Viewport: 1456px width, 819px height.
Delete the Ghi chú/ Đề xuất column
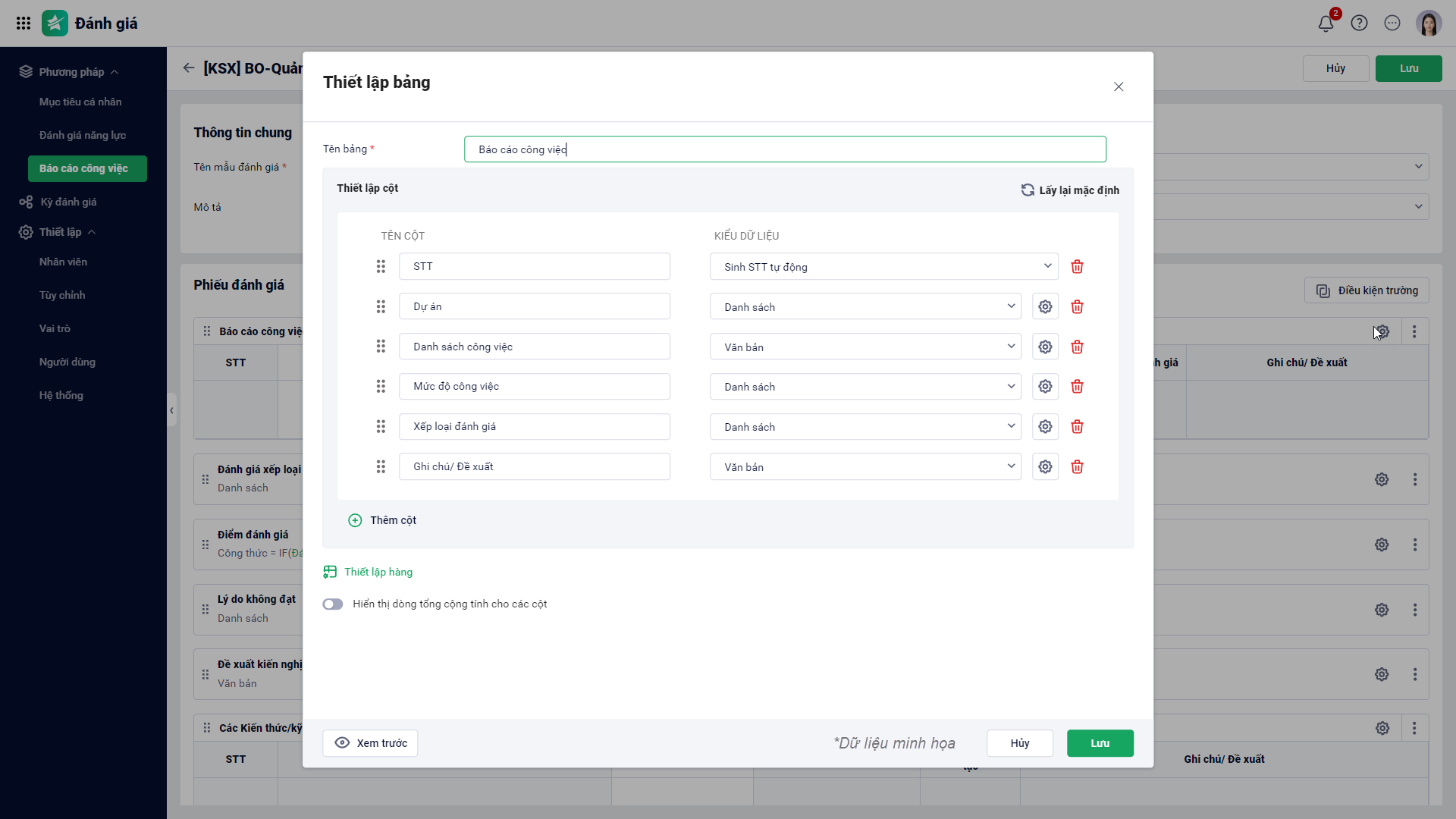(x=1077, y=467)
